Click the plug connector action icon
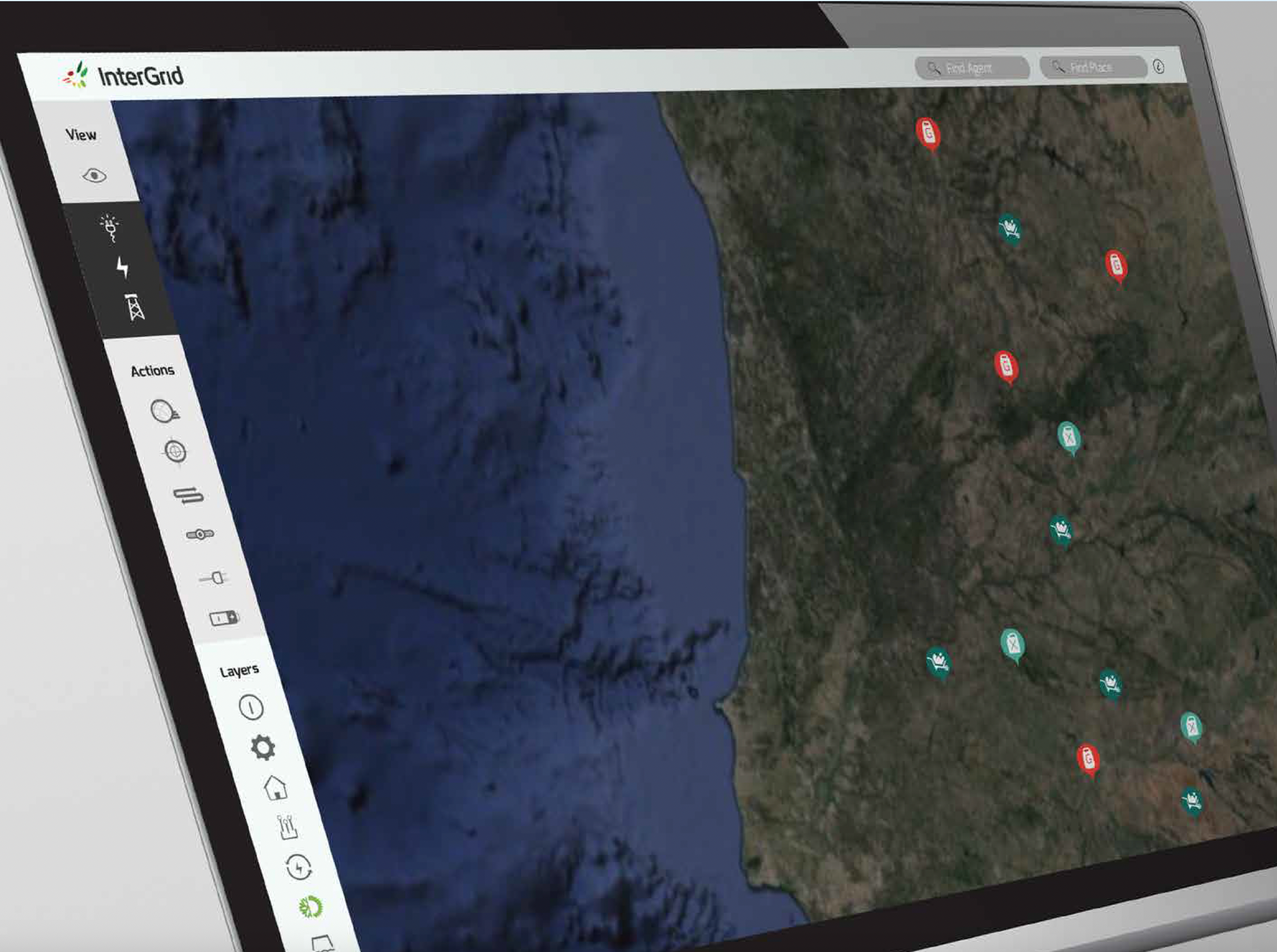1277x952 pixels. pyautogui.click(x=214, y=578)
